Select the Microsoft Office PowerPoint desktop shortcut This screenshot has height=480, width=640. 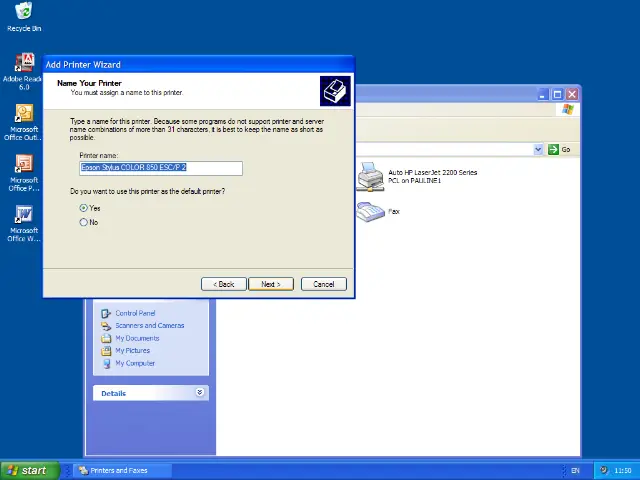pos(24,164)
